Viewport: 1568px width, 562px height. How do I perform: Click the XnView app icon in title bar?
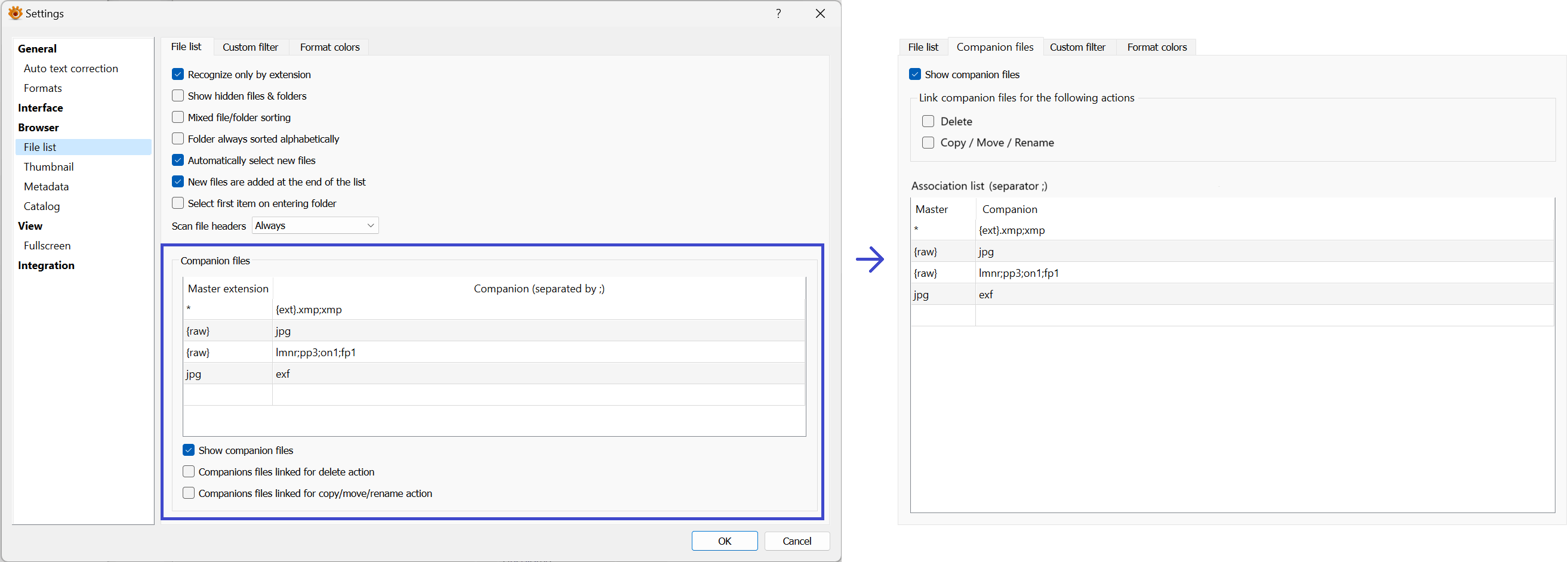pos(14,13)
